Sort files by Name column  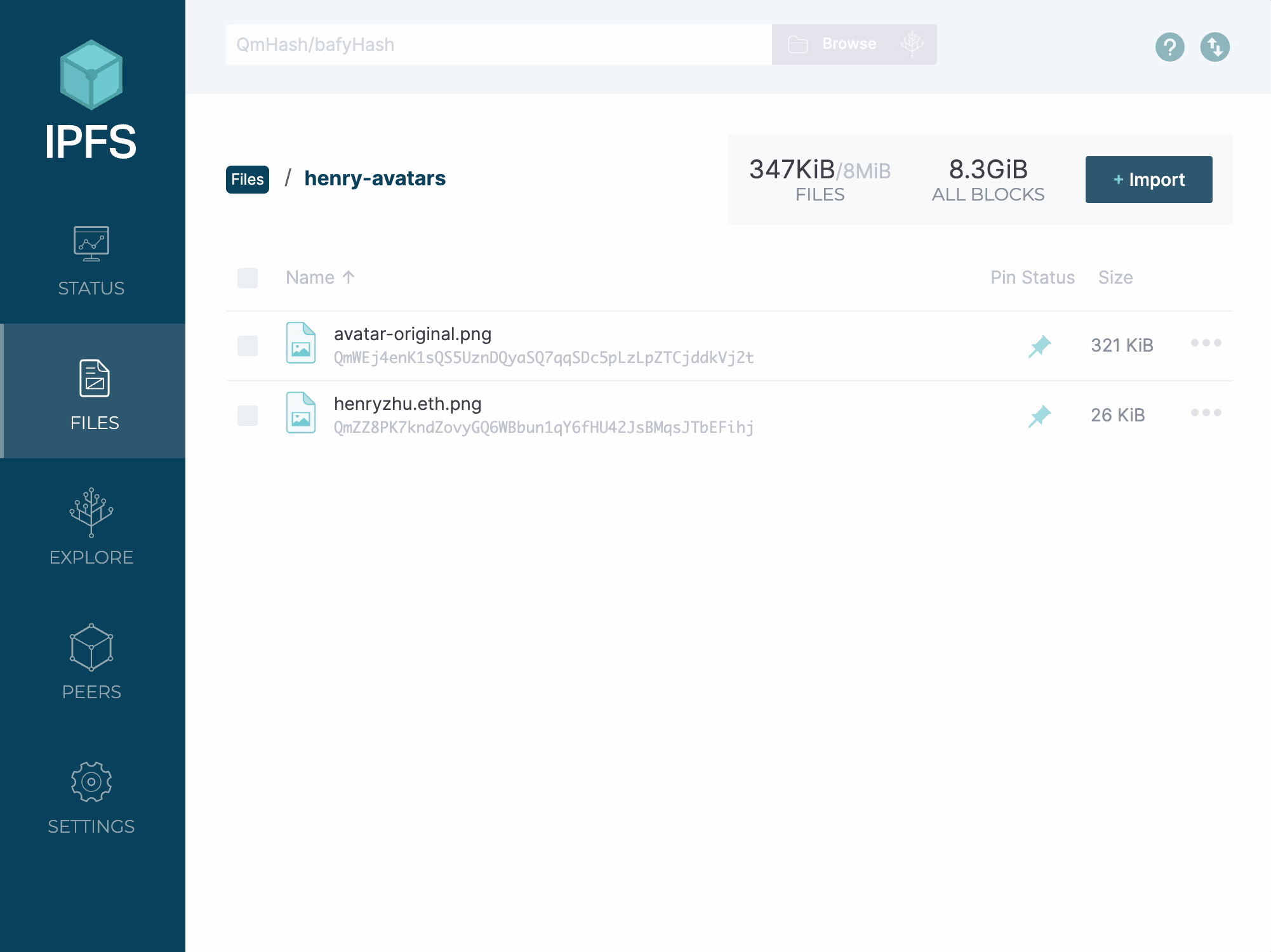[320, 277]
